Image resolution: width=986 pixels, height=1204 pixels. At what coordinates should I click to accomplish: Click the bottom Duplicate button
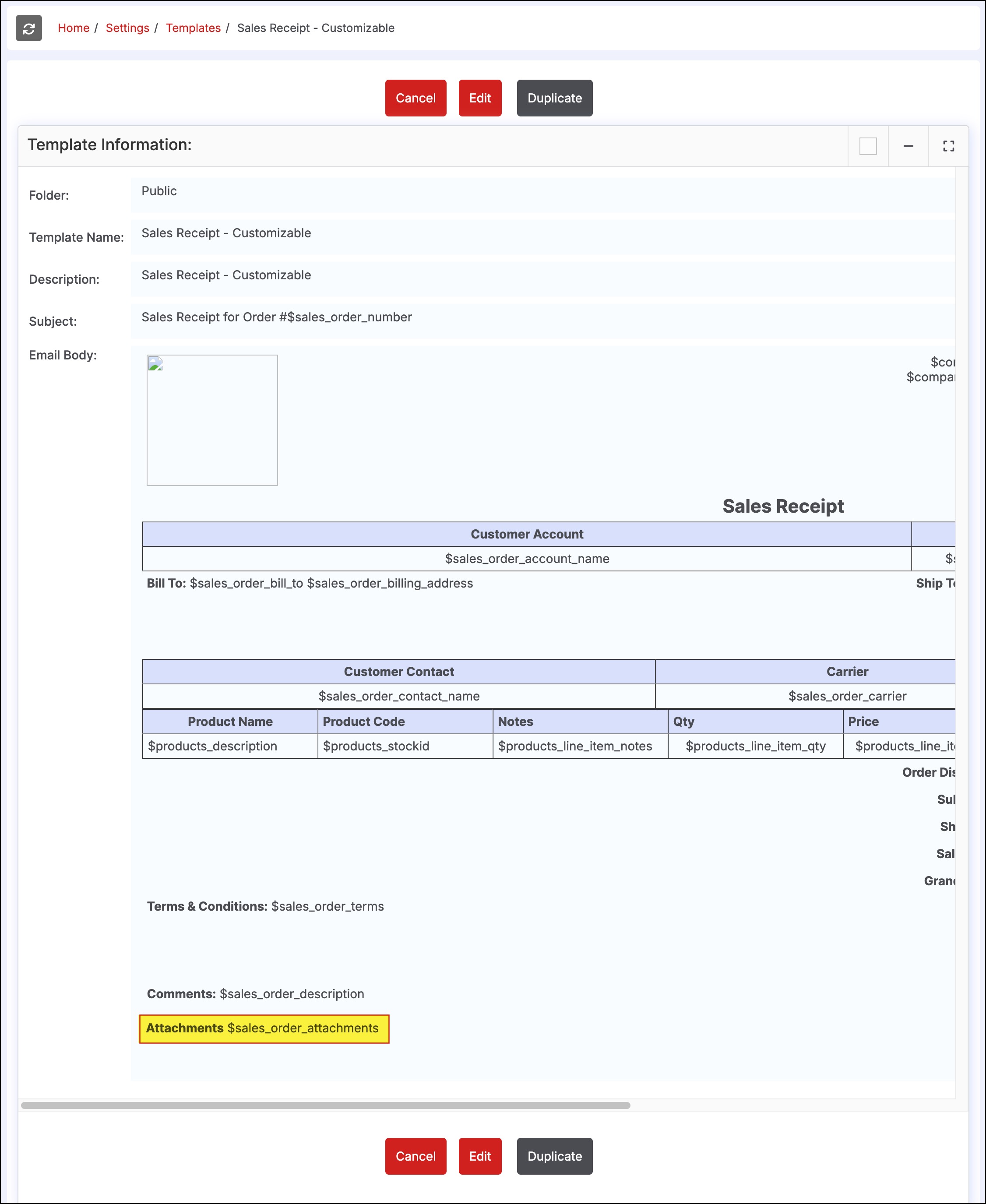tap(554, 1156)
